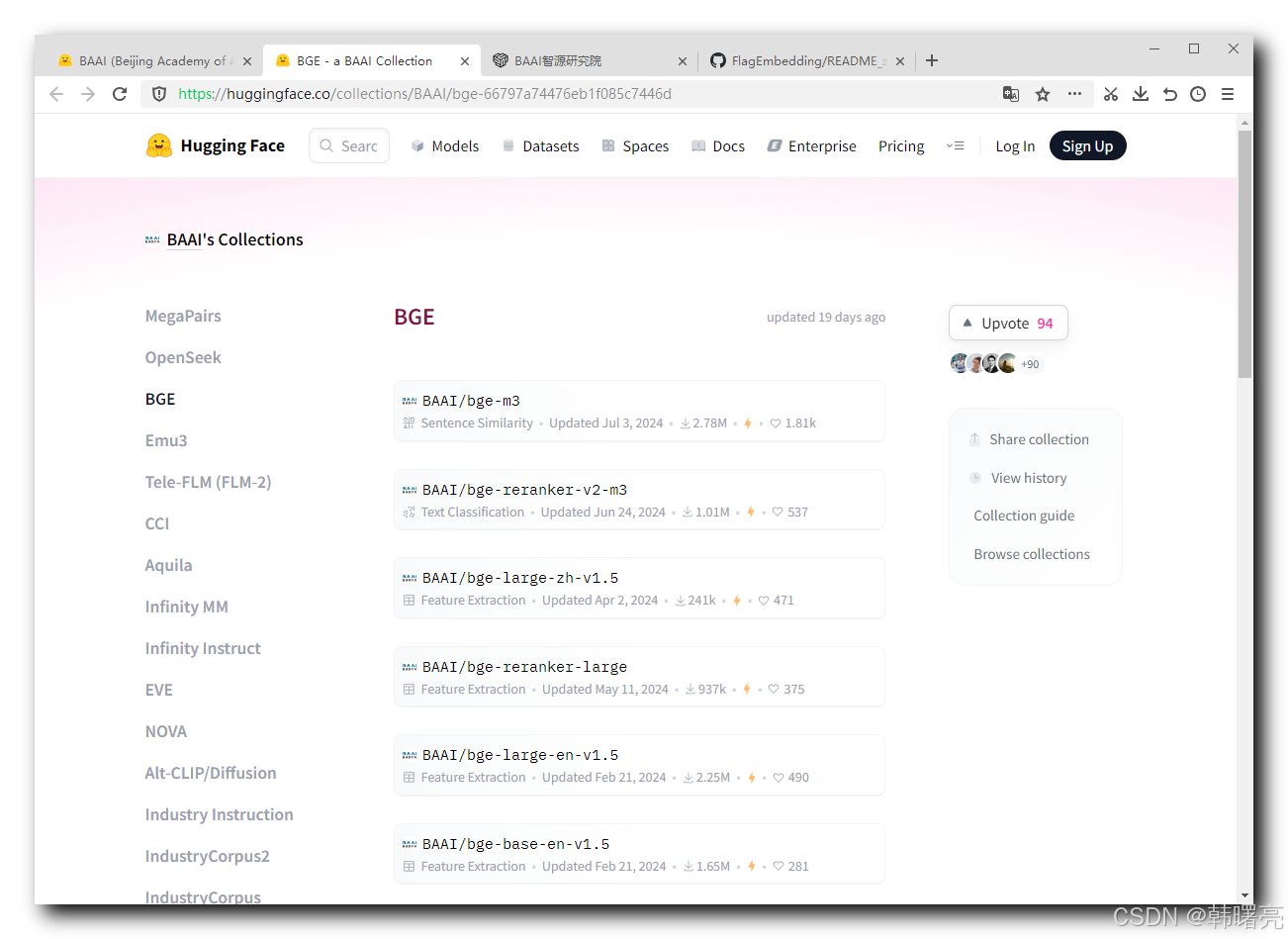Click the scissors screenshot icon
1288x939 pixels.
pos(1111,94)
